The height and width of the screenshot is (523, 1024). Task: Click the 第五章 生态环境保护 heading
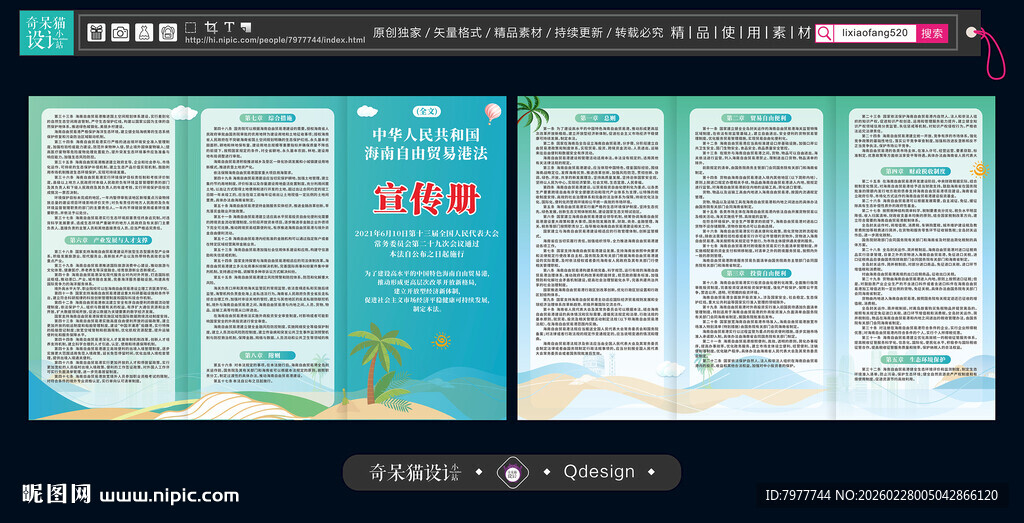point(914,360)
